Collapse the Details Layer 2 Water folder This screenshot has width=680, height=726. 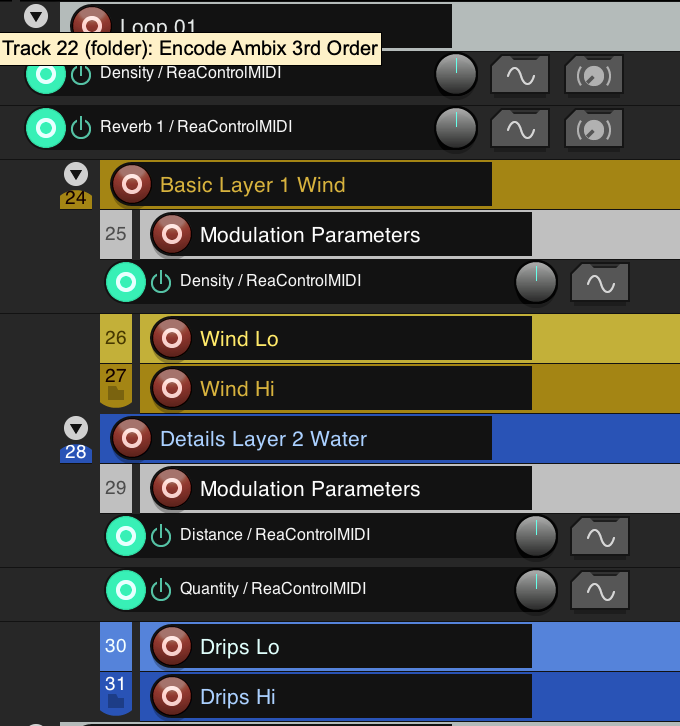click(76, 428)
